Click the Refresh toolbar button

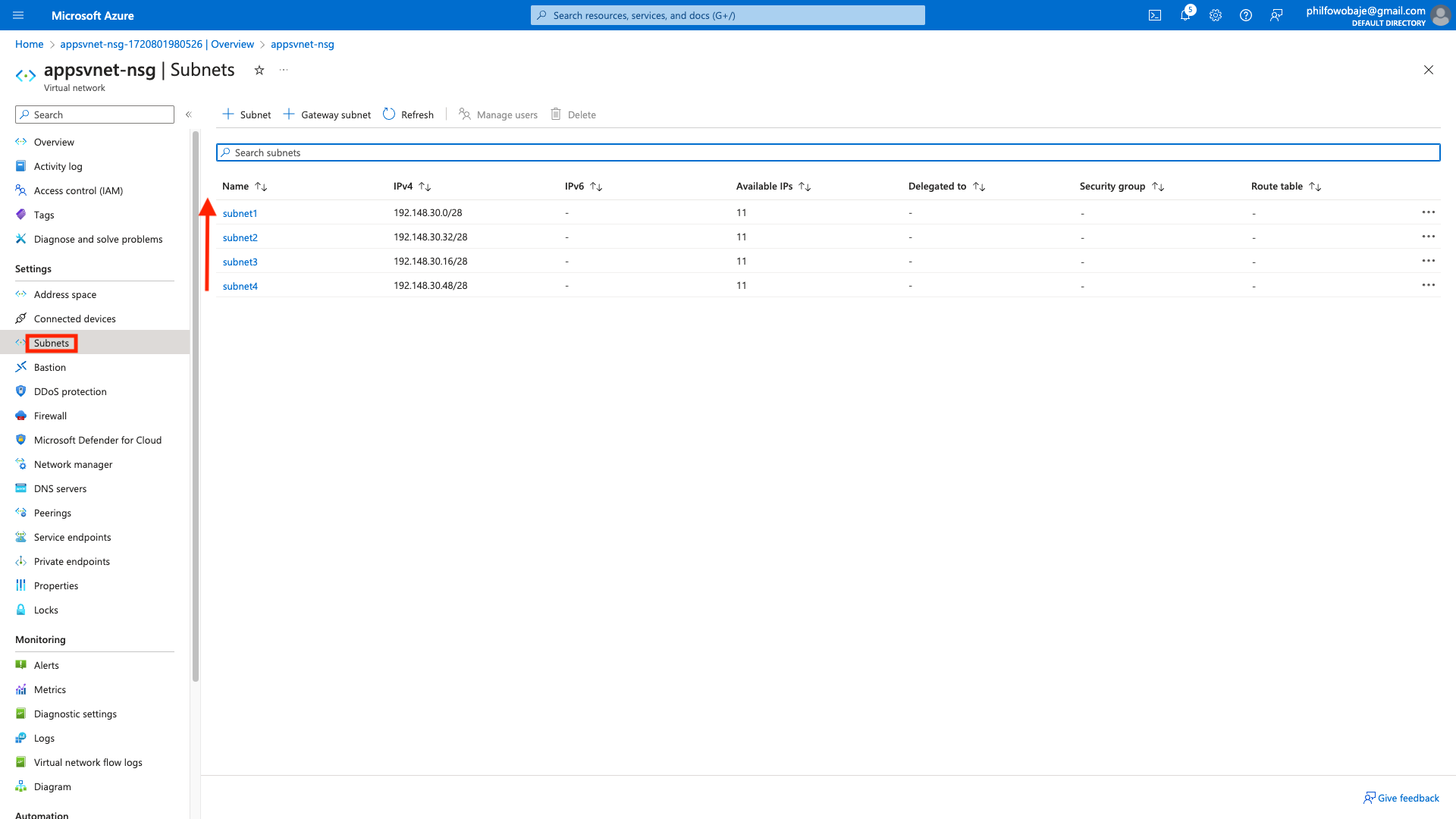409,115
